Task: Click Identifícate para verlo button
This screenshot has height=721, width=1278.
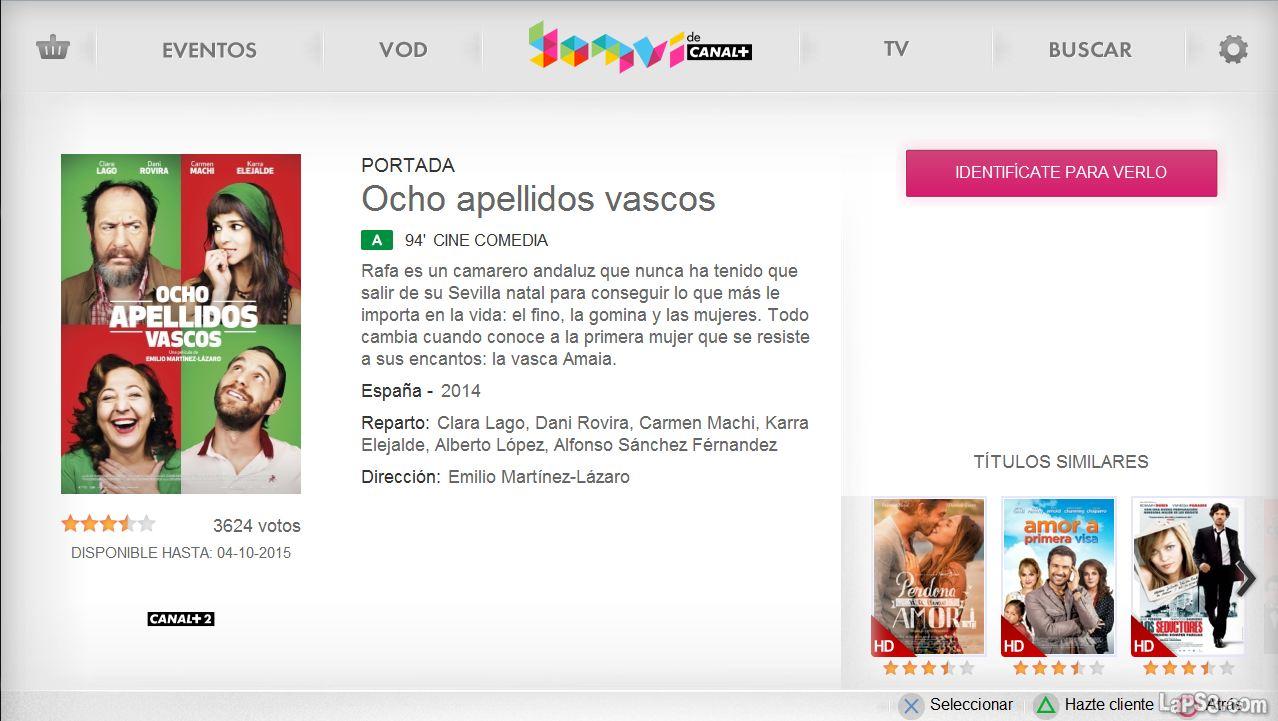Action: pos(1061,173)
